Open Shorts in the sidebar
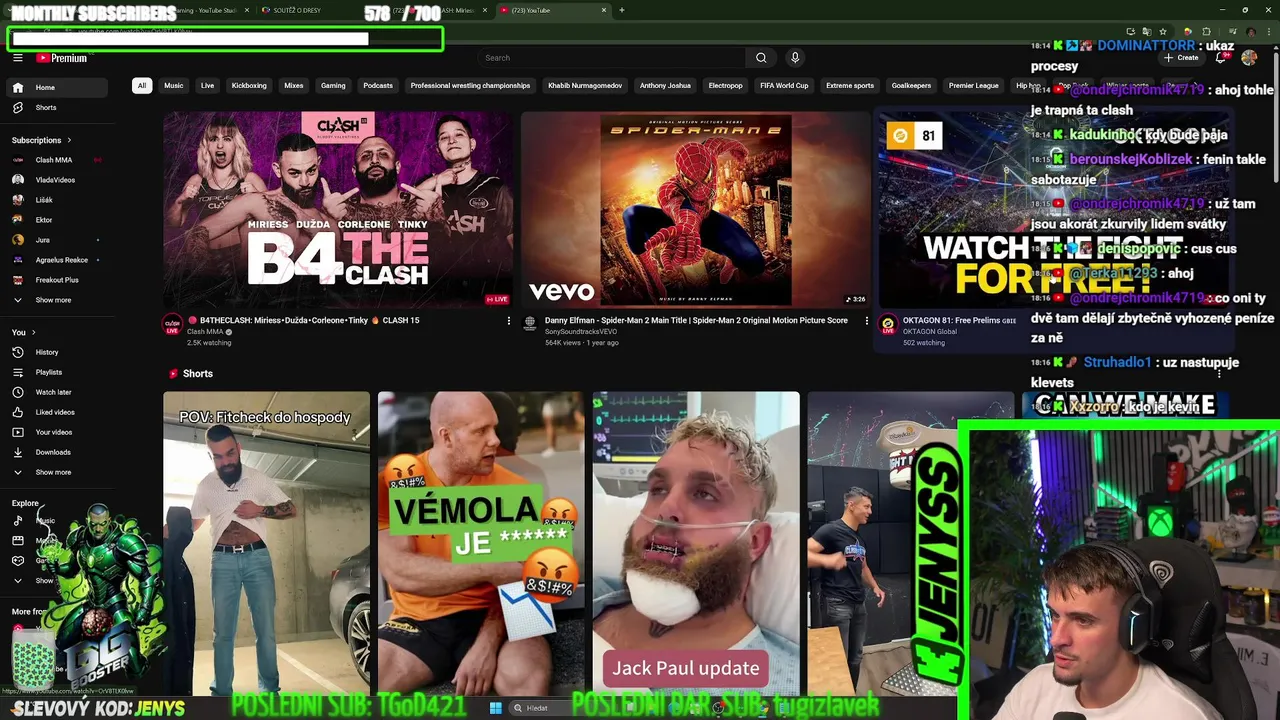Screen dimensions: 1280x720 58,107
